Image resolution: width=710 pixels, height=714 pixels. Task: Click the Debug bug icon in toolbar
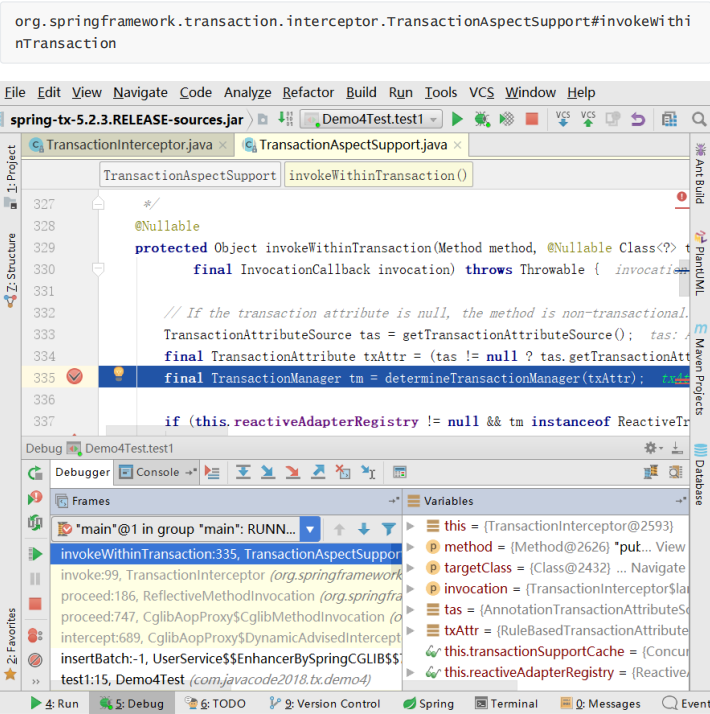pos(481,119)
